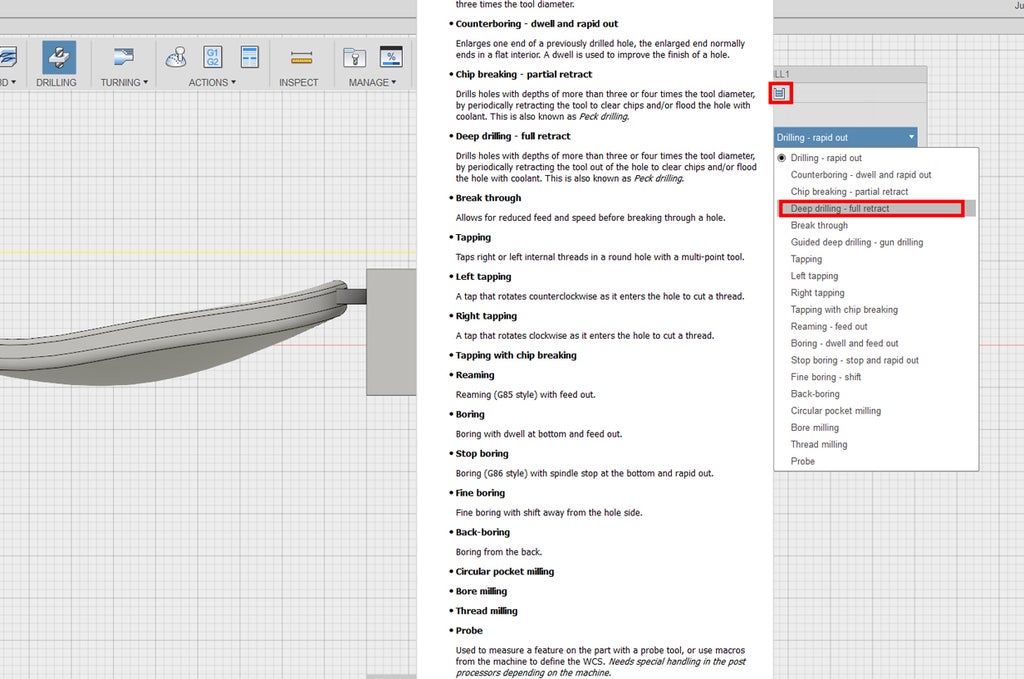
Task: Click text 'Boring from the back.'
Action: 499,552
